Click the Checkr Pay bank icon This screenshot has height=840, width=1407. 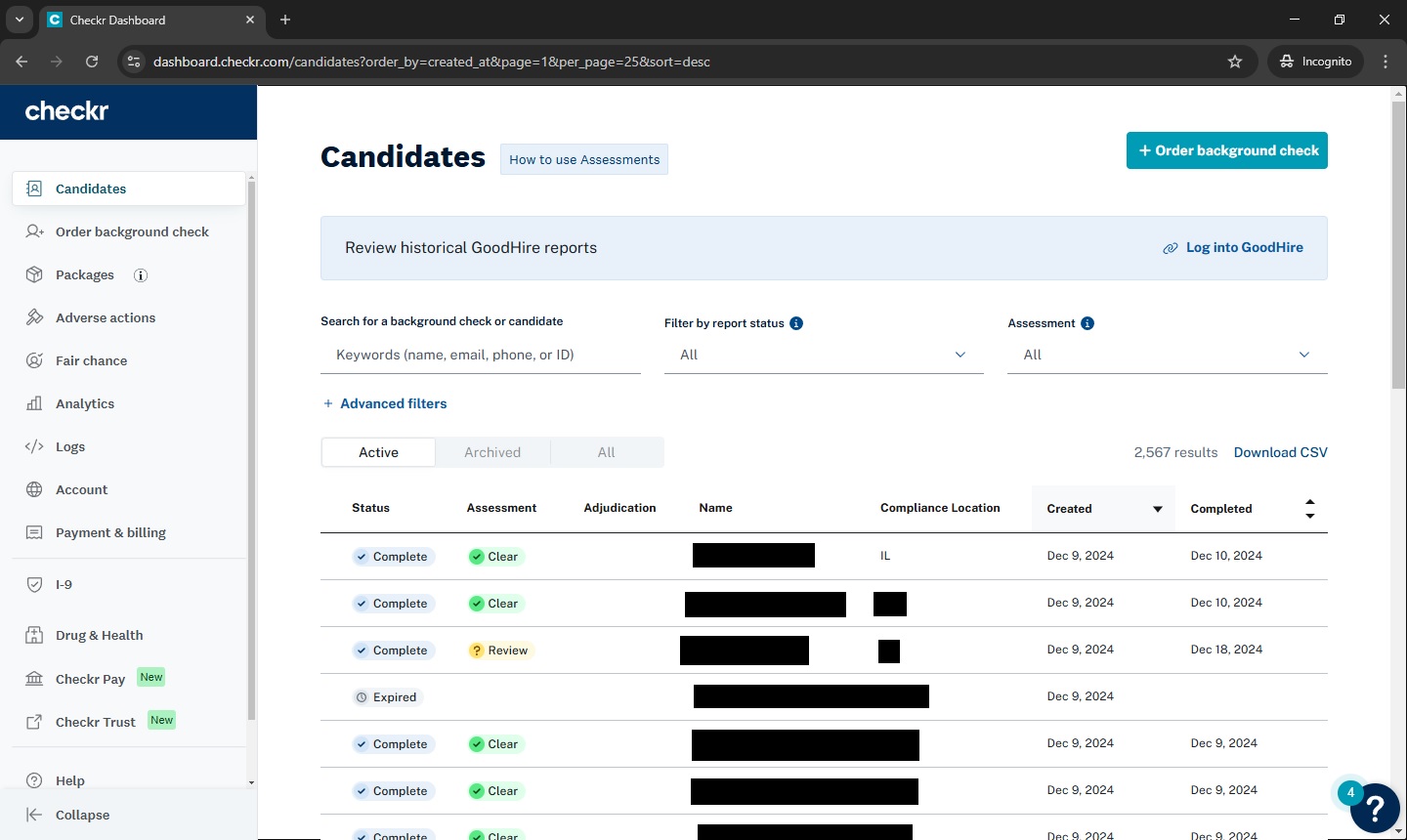pyautogui.click(x=34, y=679)
